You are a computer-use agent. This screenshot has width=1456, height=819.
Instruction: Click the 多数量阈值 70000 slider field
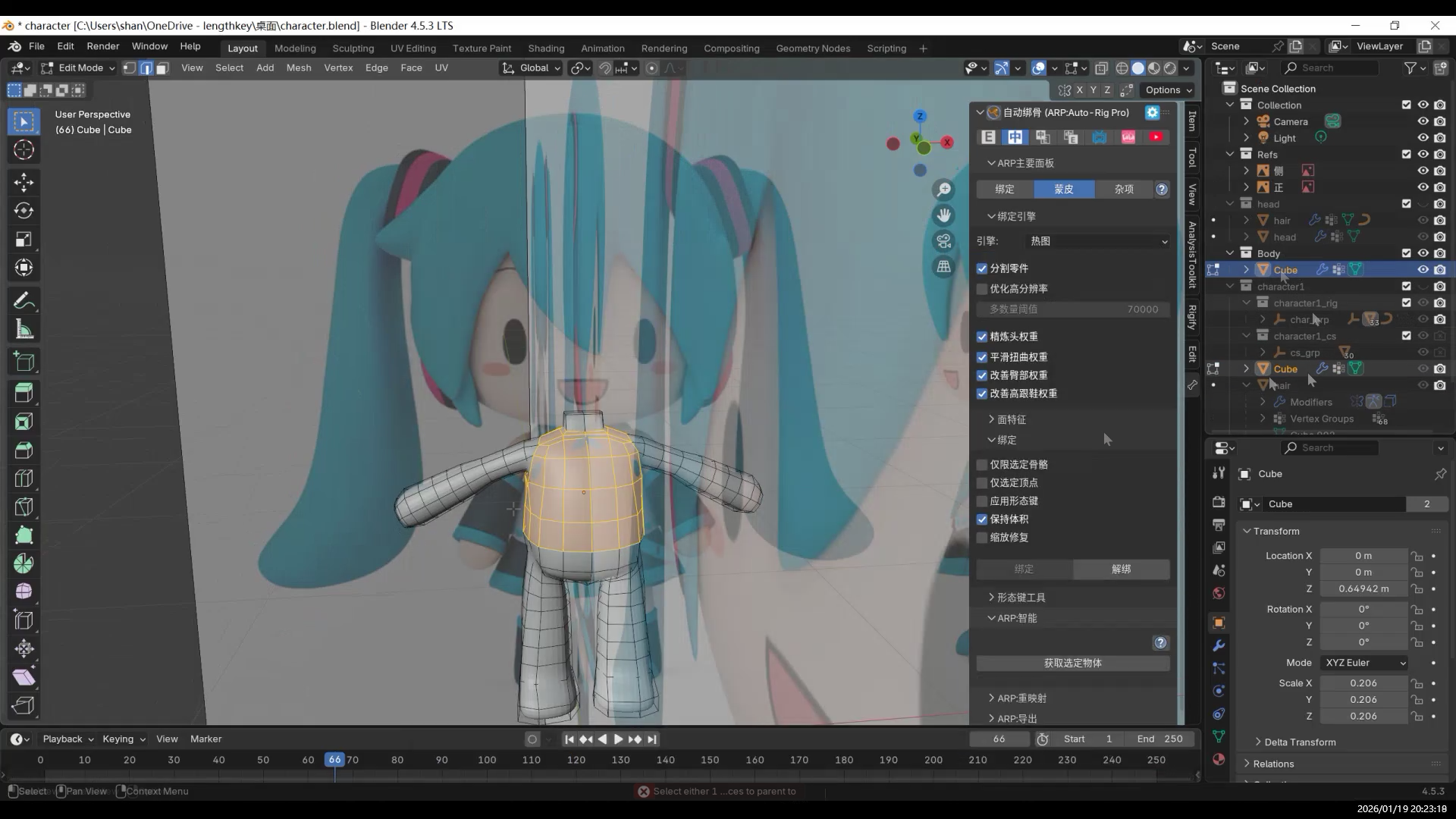pos(1072,309)
